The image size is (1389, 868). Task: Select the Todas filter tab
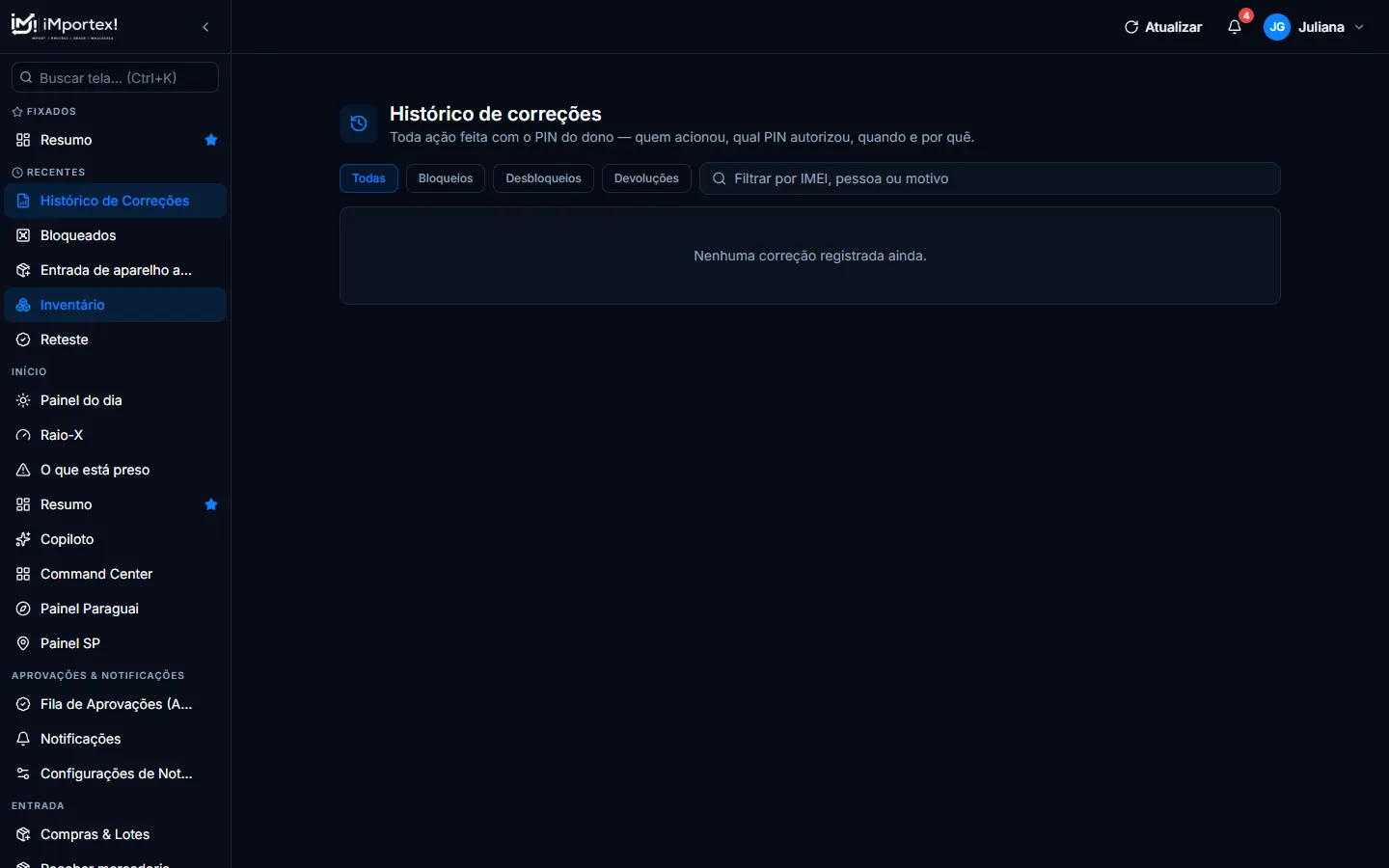pos(368,178)
